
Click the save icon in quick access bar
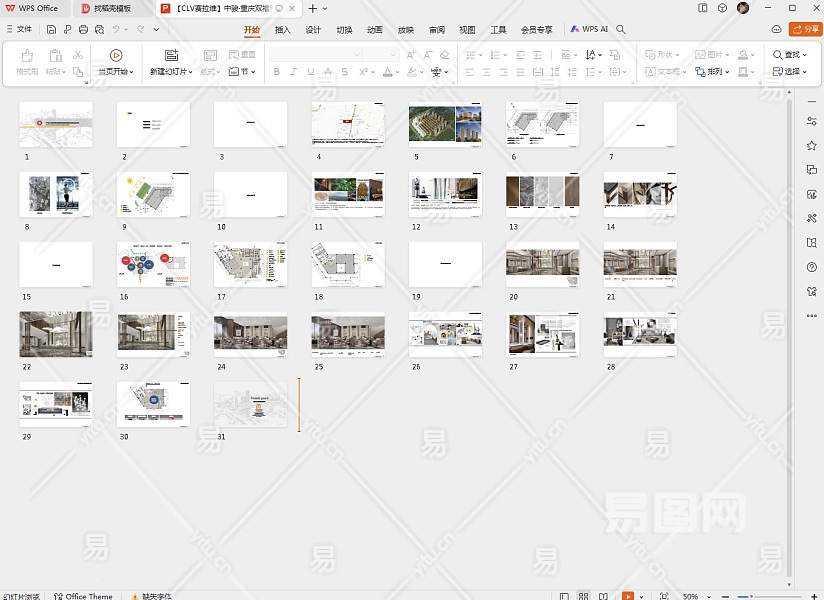point(51,30)
